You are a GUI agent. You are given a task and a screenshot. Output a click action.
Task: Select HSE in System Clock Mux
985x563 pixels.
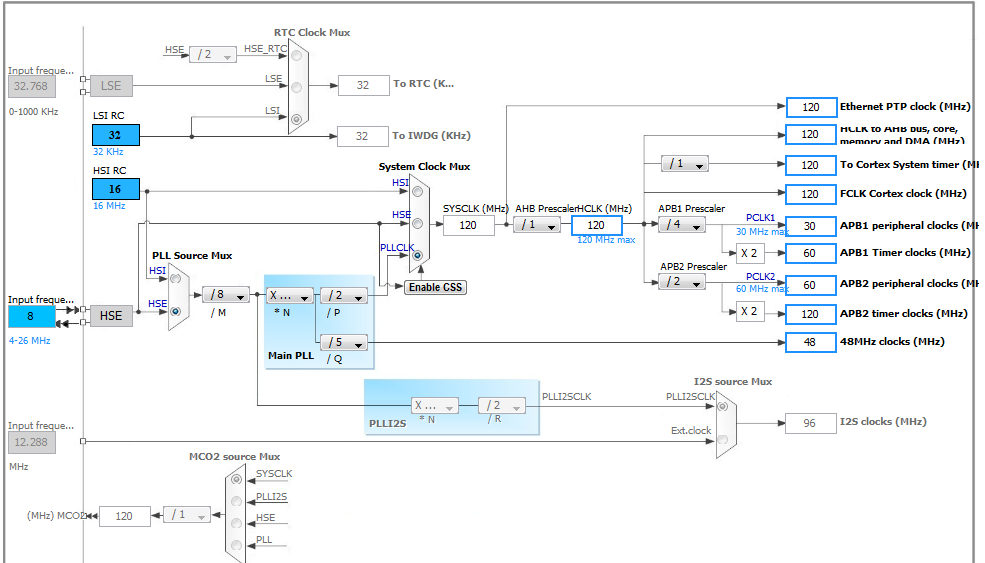pos(417,223)
